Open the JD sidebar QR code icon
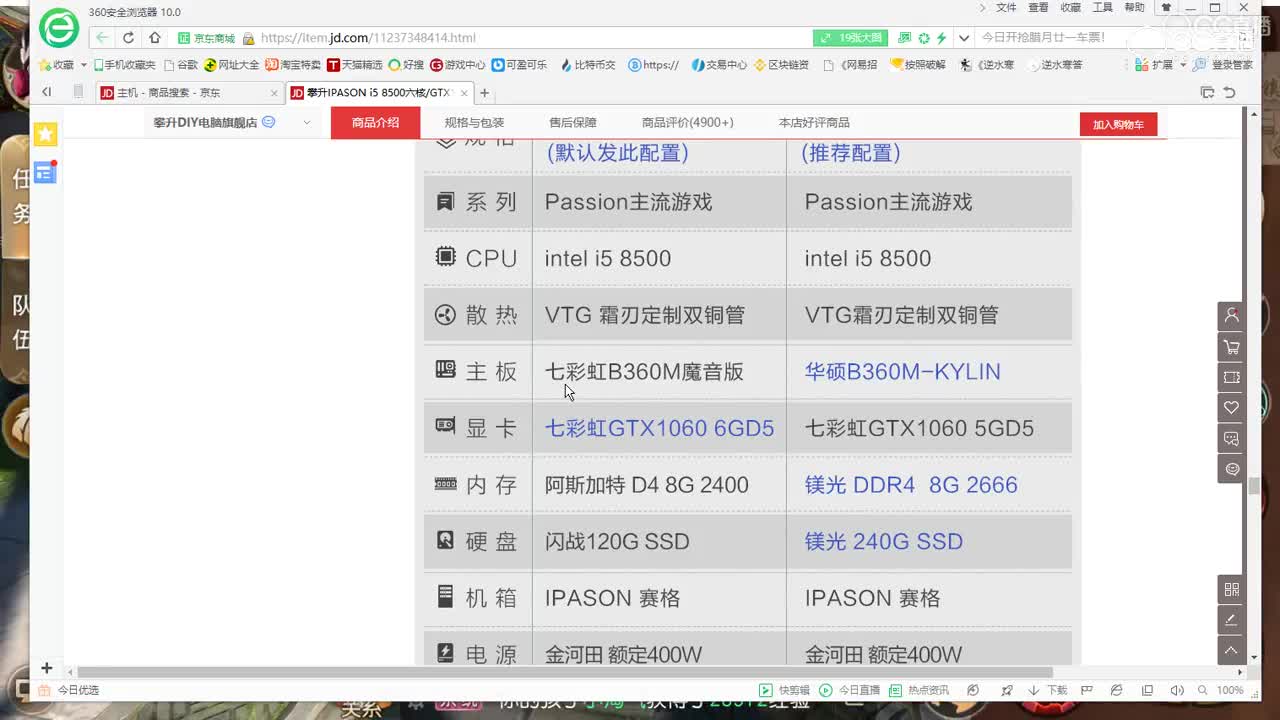 tap(1231, 589)
